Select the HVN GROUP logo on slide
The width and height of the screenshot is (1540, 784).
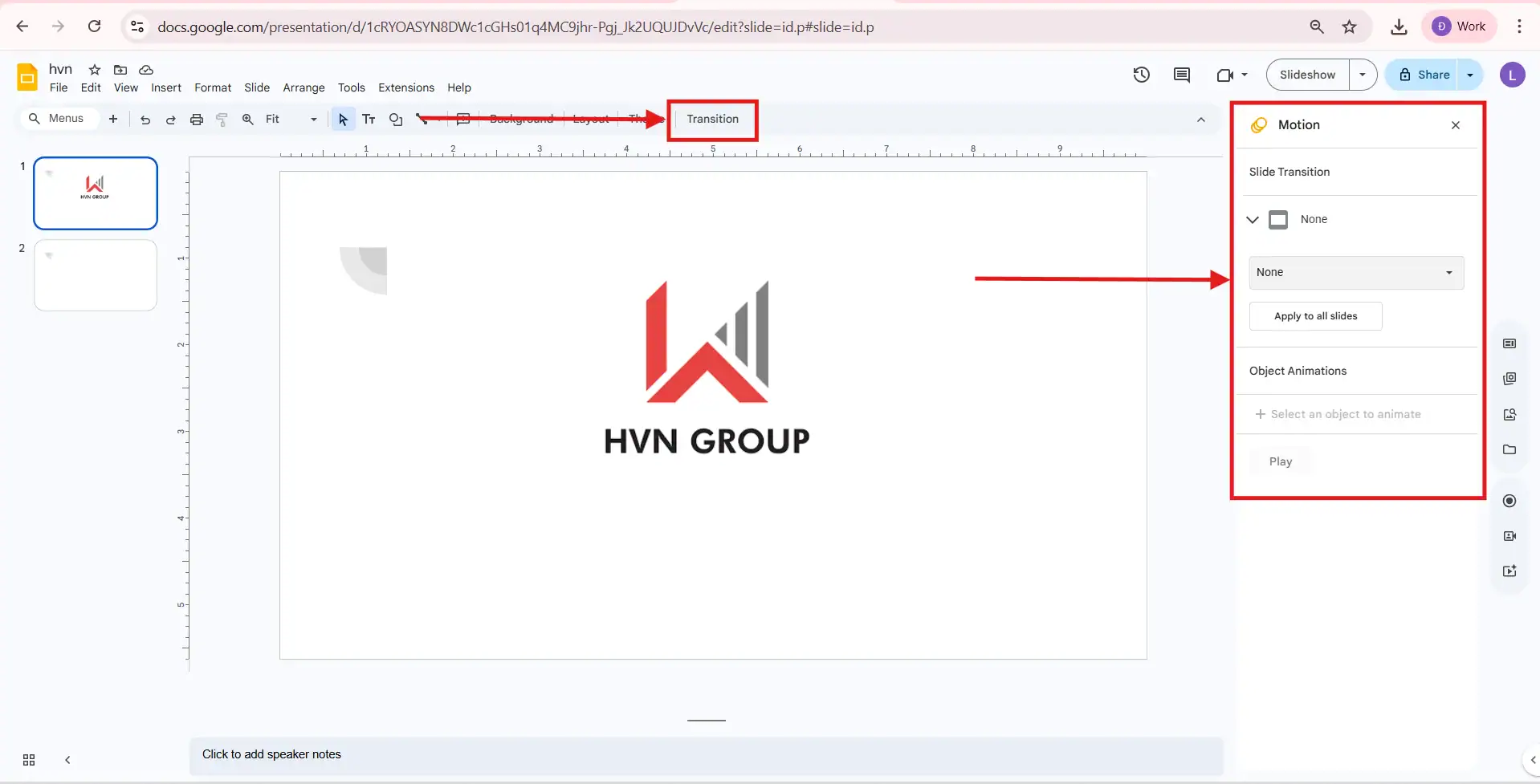(x=707, y=368)
